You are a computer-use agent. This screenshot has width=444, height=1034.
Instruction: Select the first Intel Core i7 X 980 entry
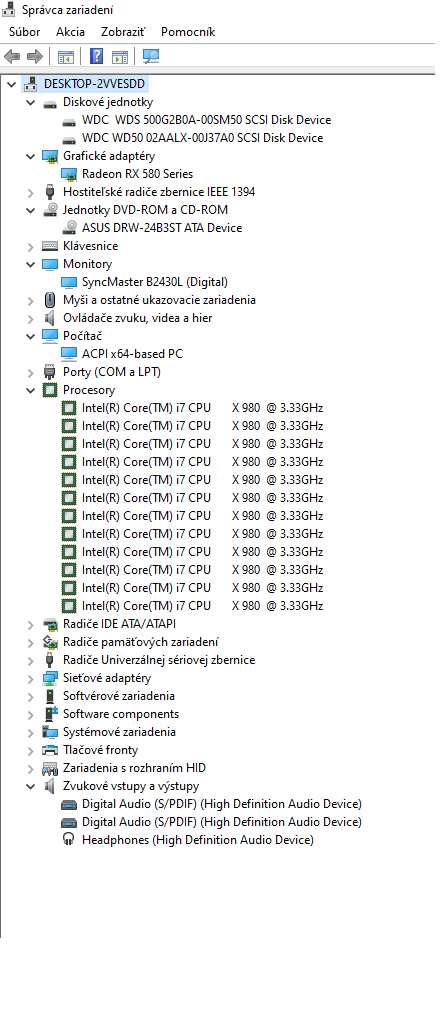point(203,408)
